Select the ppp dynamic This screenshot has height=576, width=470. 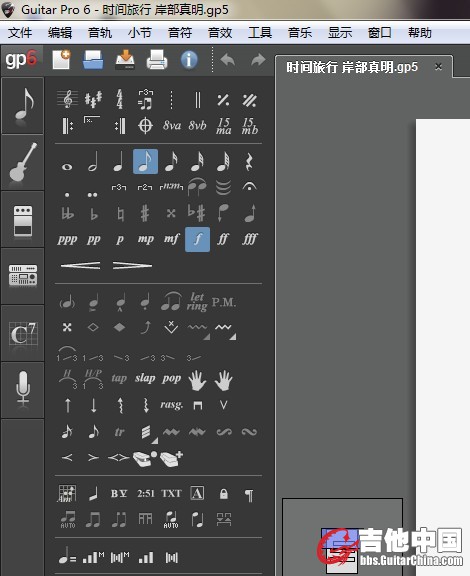coord(67,240)
